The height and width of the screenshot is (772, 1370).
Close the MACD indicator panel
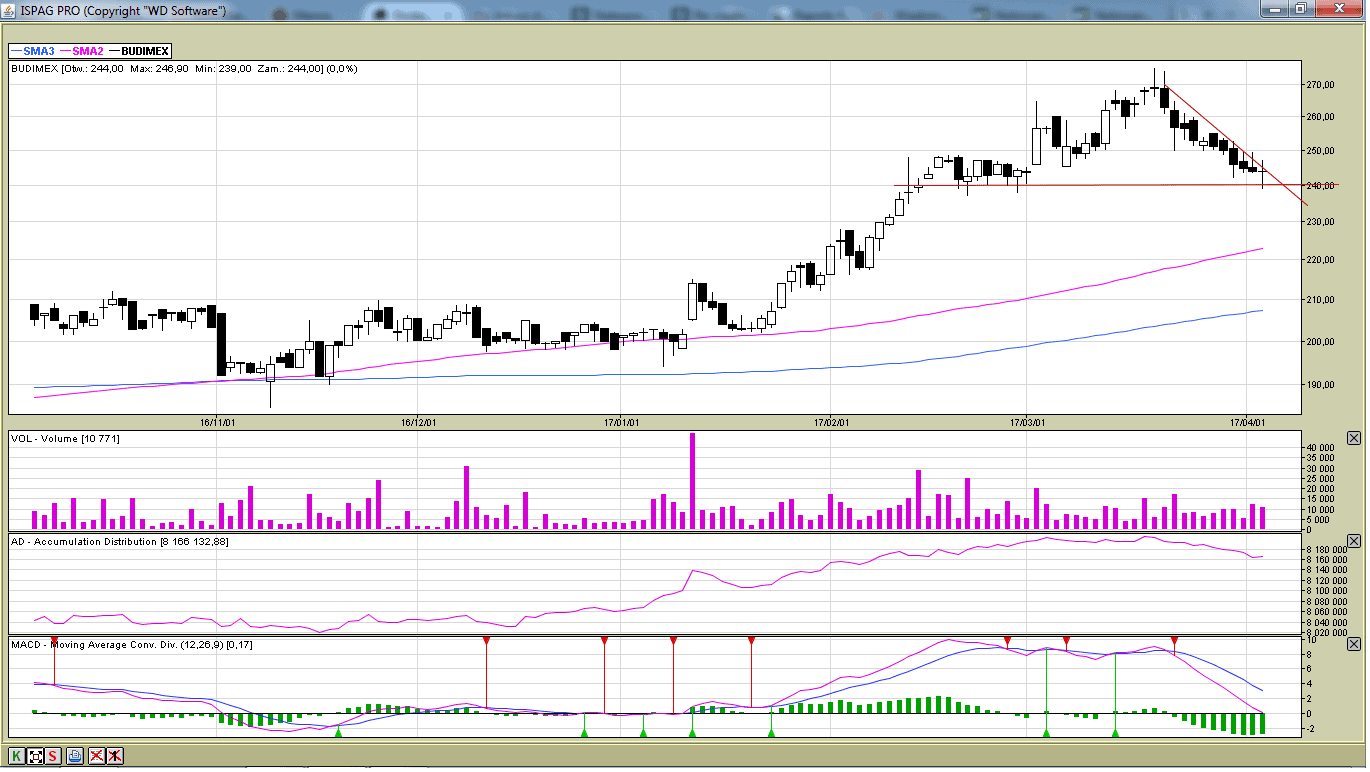(1354, 645)
